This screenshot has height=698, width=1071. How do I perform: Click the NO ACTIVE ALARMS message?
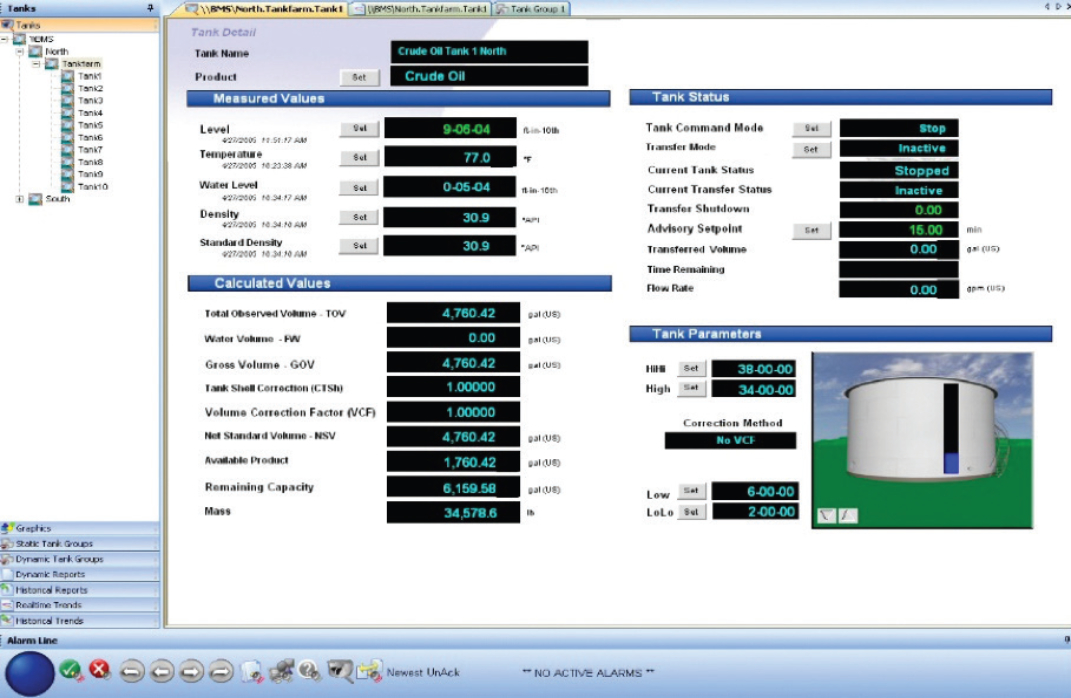pyautogui.click(x=588, y=673)
